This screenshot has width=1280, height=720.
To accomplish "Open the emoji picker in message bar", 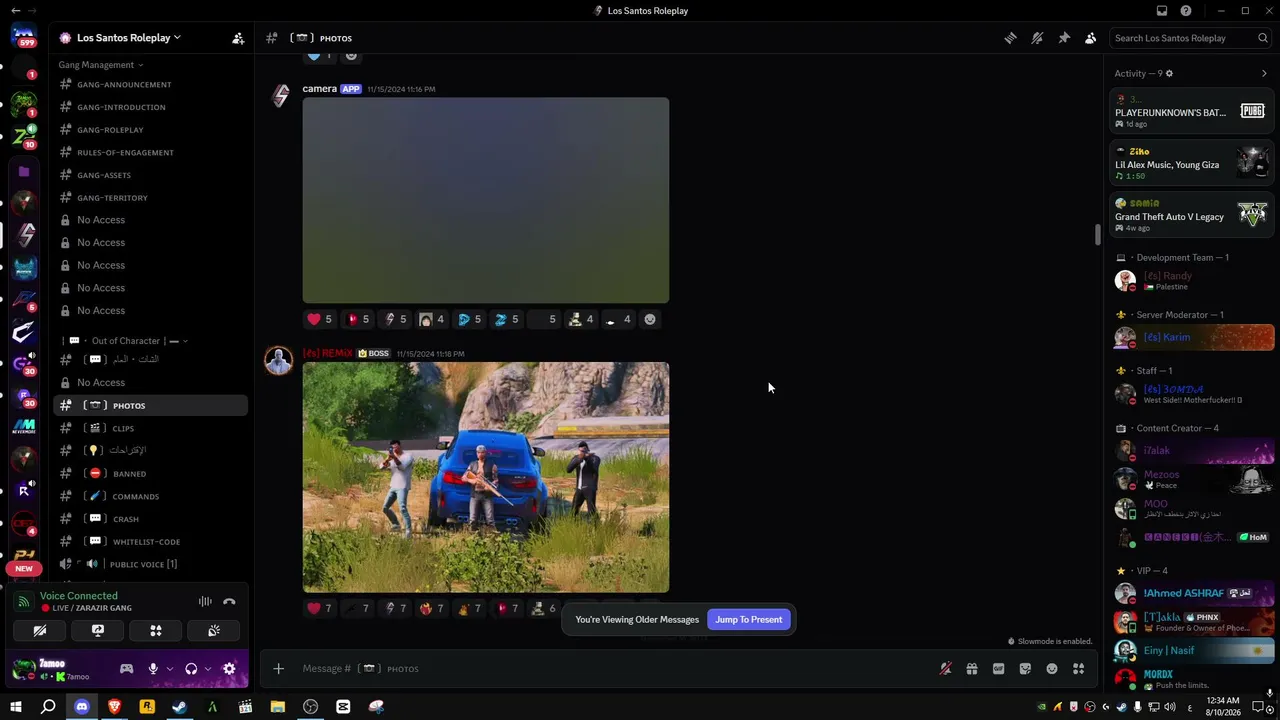I will point(1052,669).
